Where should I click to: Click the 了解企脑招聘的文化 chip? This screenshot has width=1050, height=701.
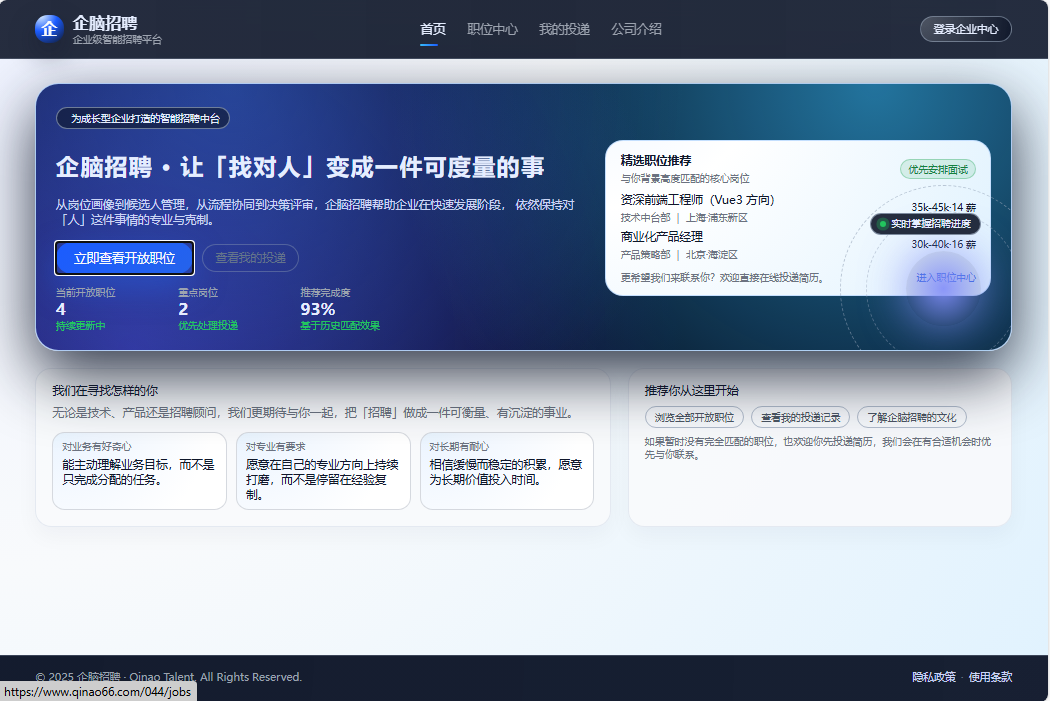[911, 417]
